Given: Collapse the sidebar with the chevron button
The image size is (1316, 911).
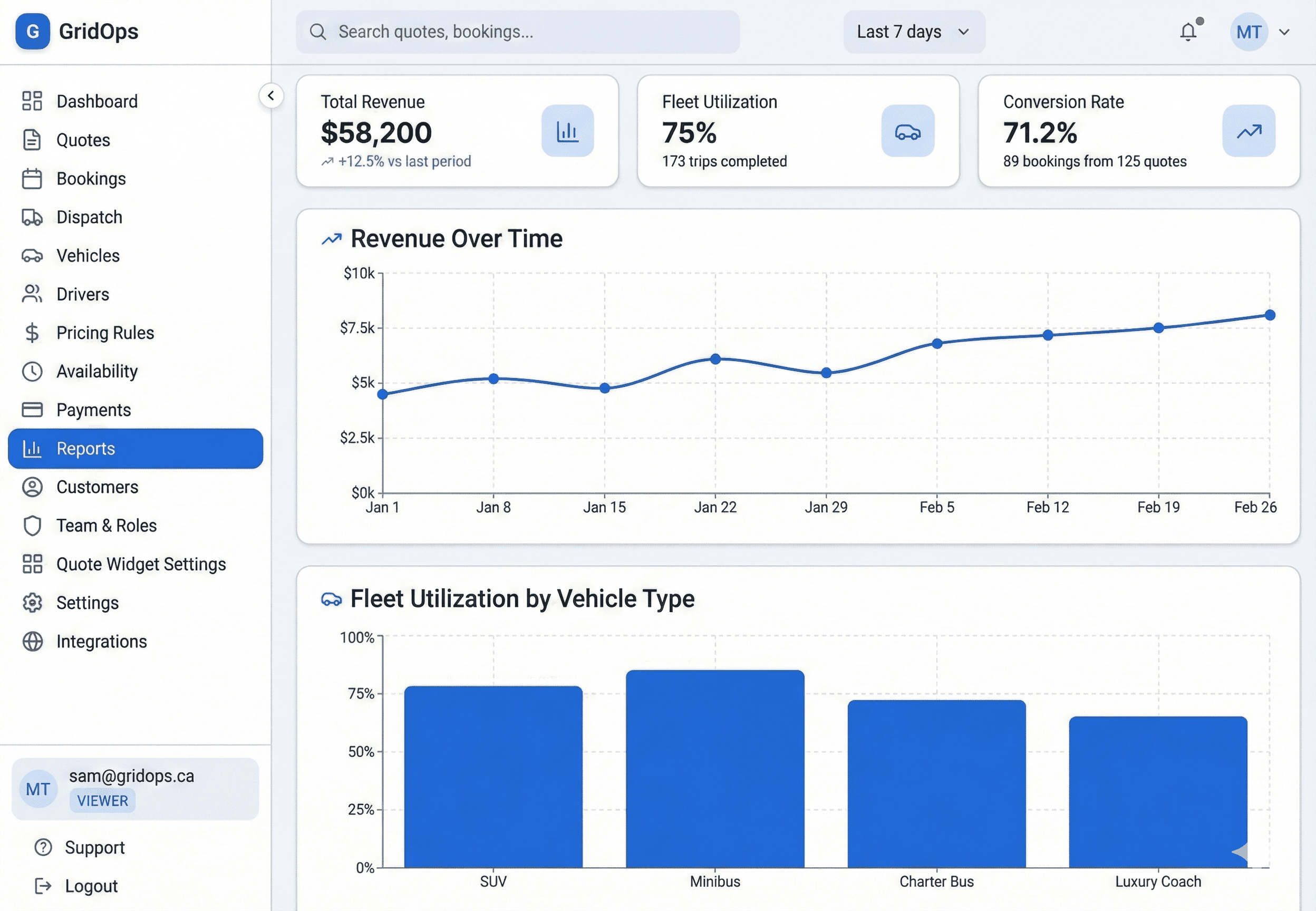Looking at the screenshot, I should (x=271, y=95).
